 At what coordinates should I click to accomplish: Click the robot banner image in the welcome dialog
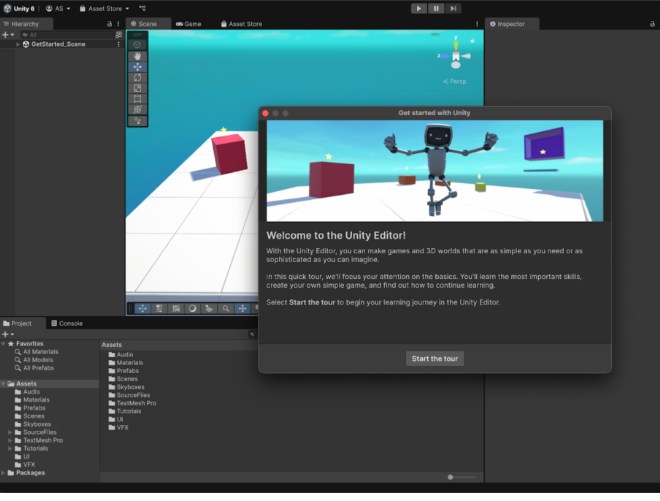(435, 171)
